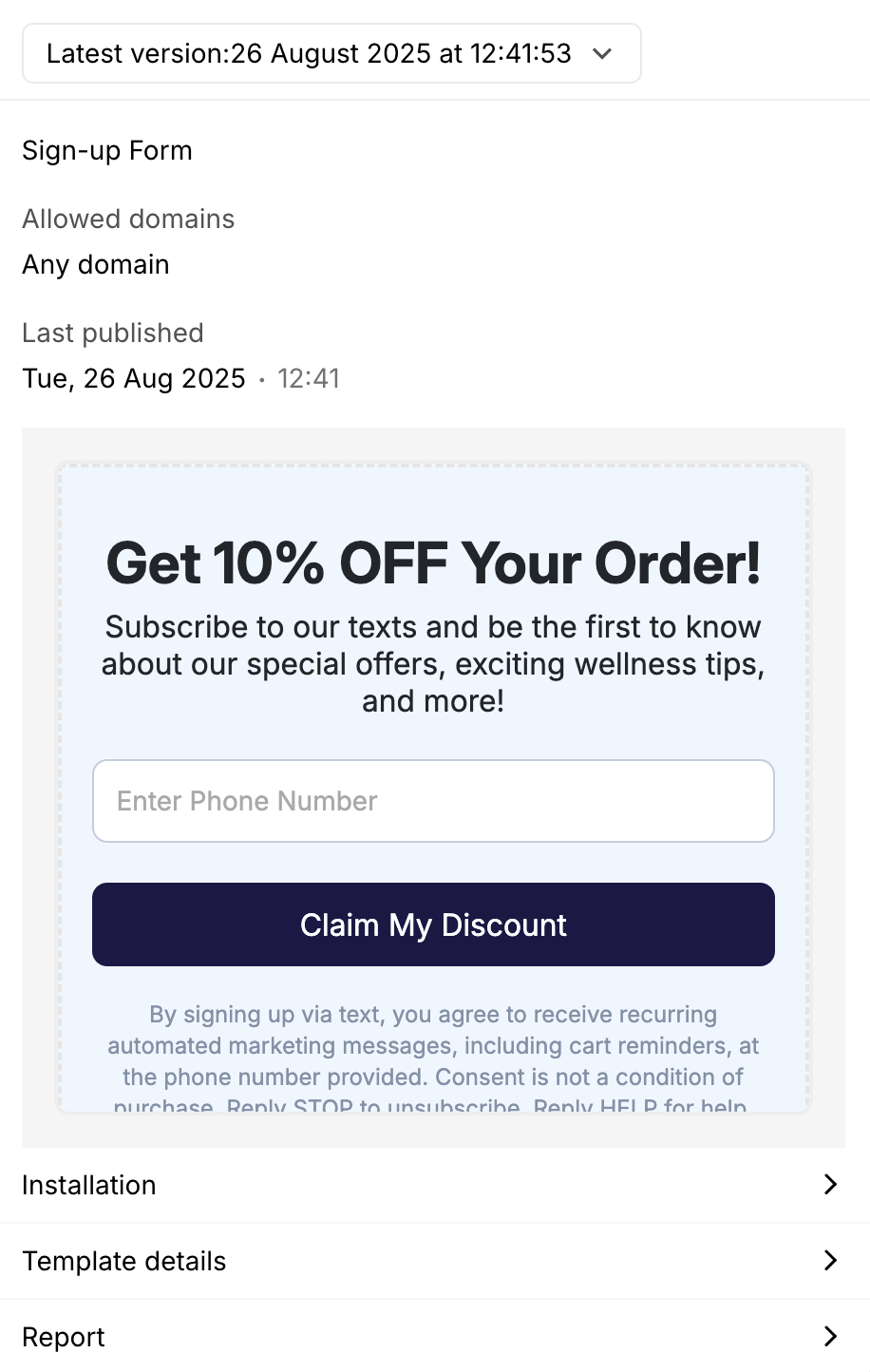Image resolution: width=870 pixels, height=1372 pixels.
Task: Select the Any domain value
Action: pyautogui.click(x=96, y=264)
